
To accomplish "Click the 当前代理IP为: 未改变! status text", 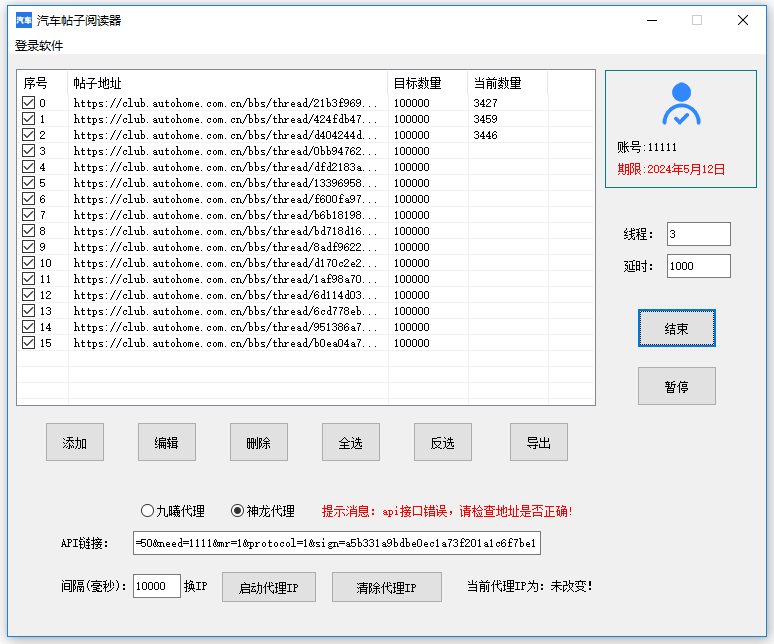I will [529, 586].
